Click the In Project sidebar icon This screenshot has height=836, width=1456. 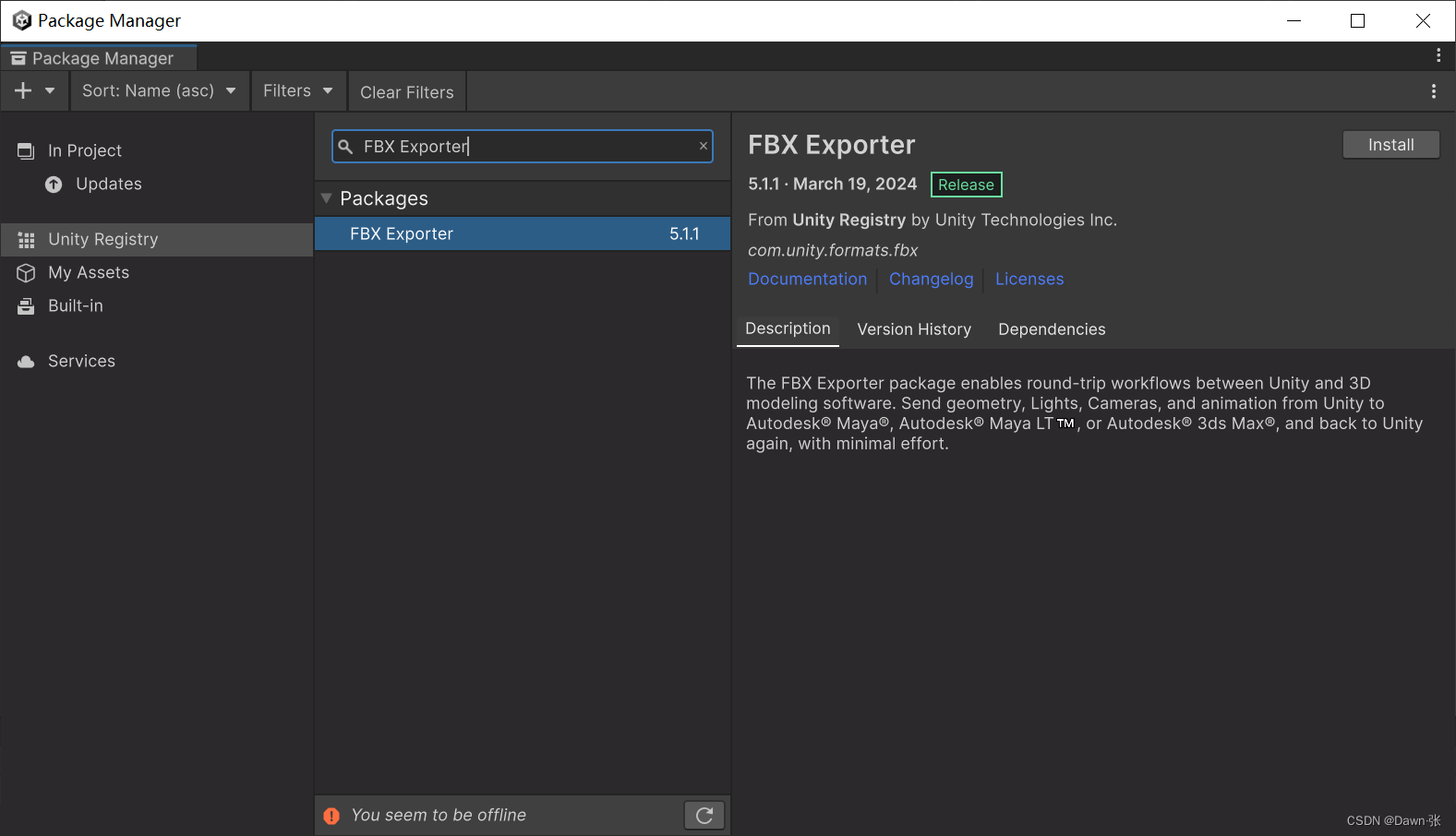[x=26, y=150]
